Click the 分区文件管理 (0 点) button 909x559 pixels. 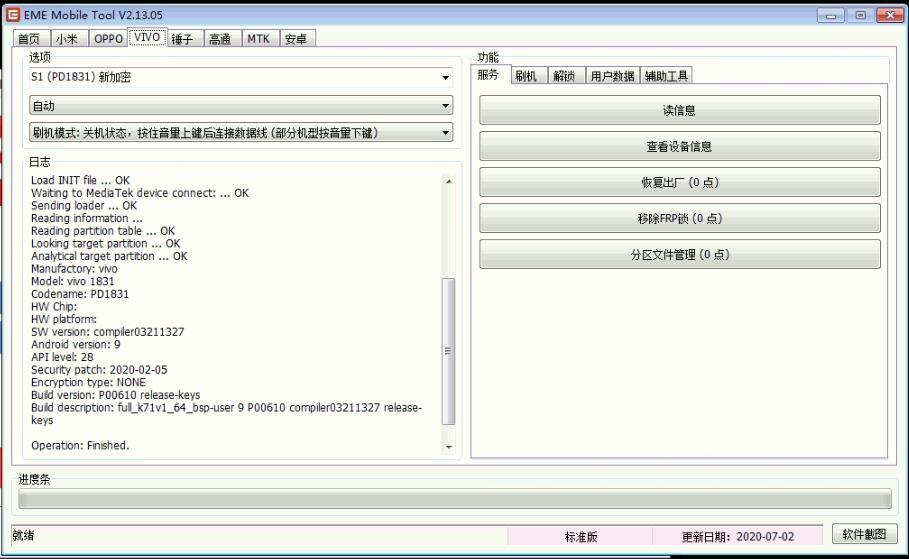(x=679, y=254)
